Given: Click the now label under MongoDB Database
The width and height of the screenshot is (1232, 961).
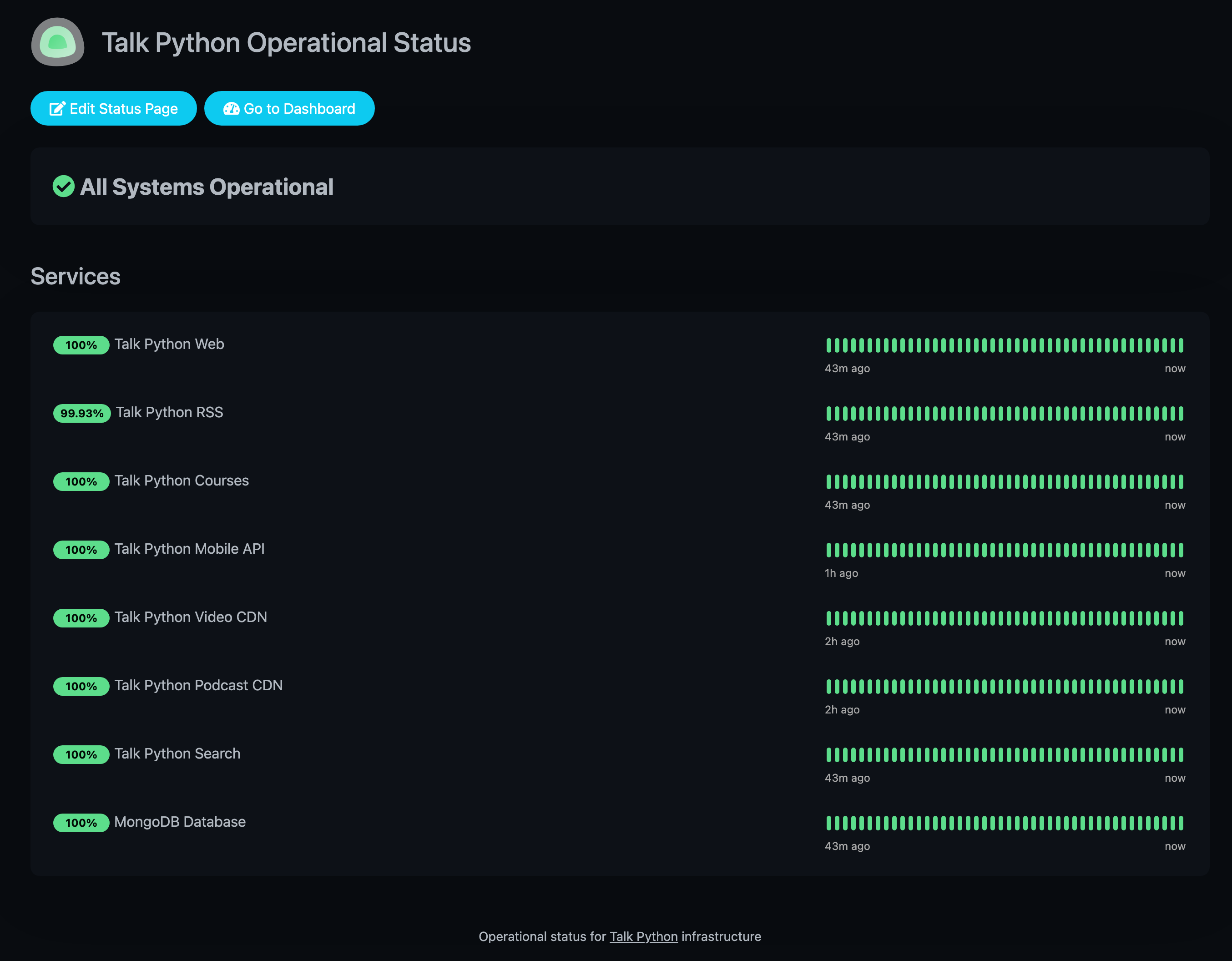Looking at the screenshot, I should point(1175,847).
